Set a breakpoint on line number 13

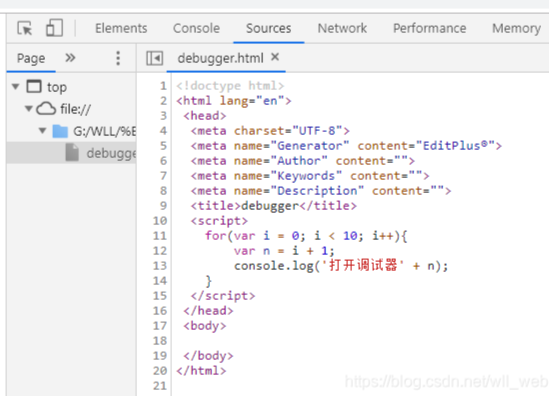(x=160, y=266)
